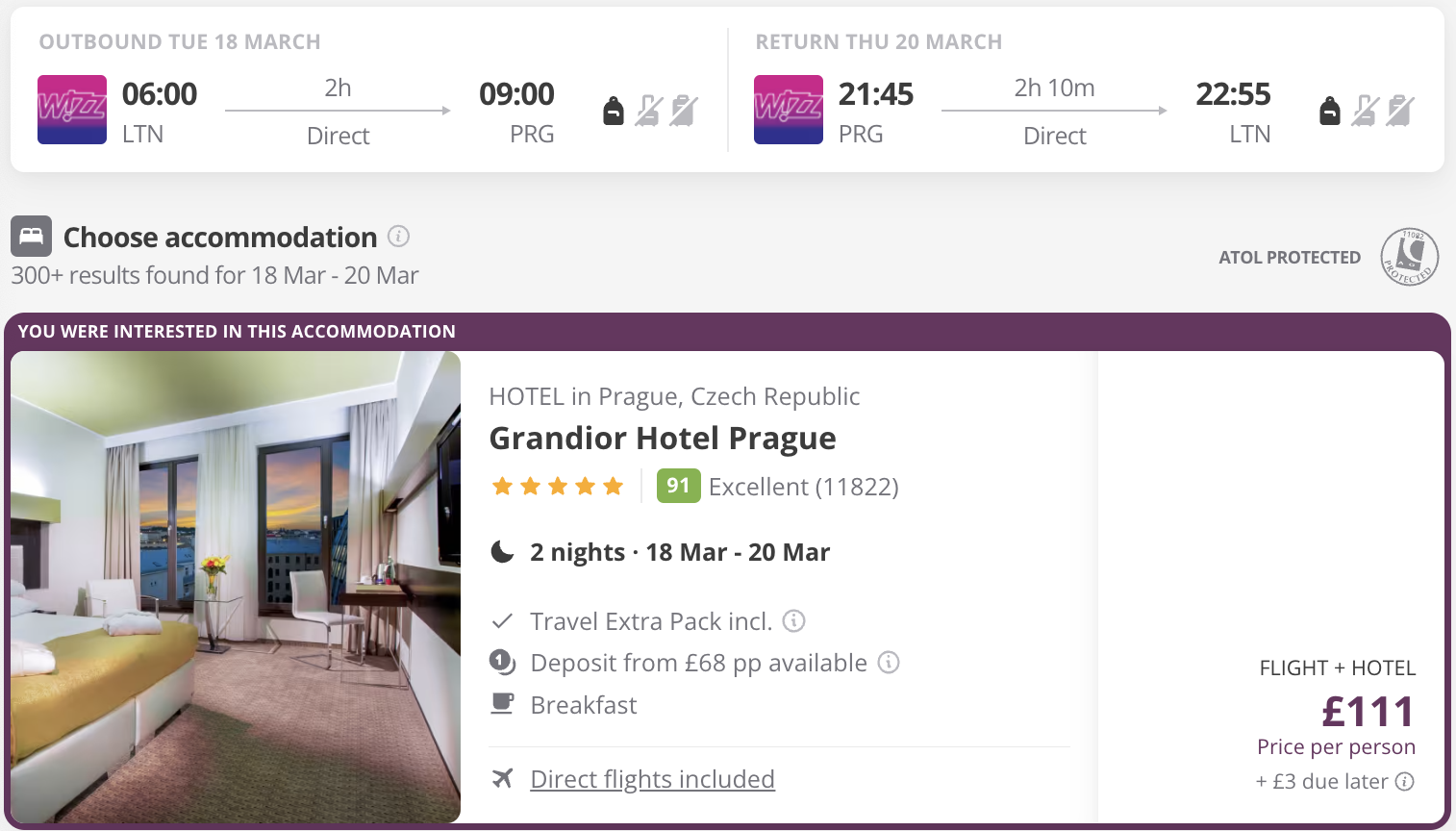
Task: Click the return flight Wizz Air logo
Action: pos(789,110)
